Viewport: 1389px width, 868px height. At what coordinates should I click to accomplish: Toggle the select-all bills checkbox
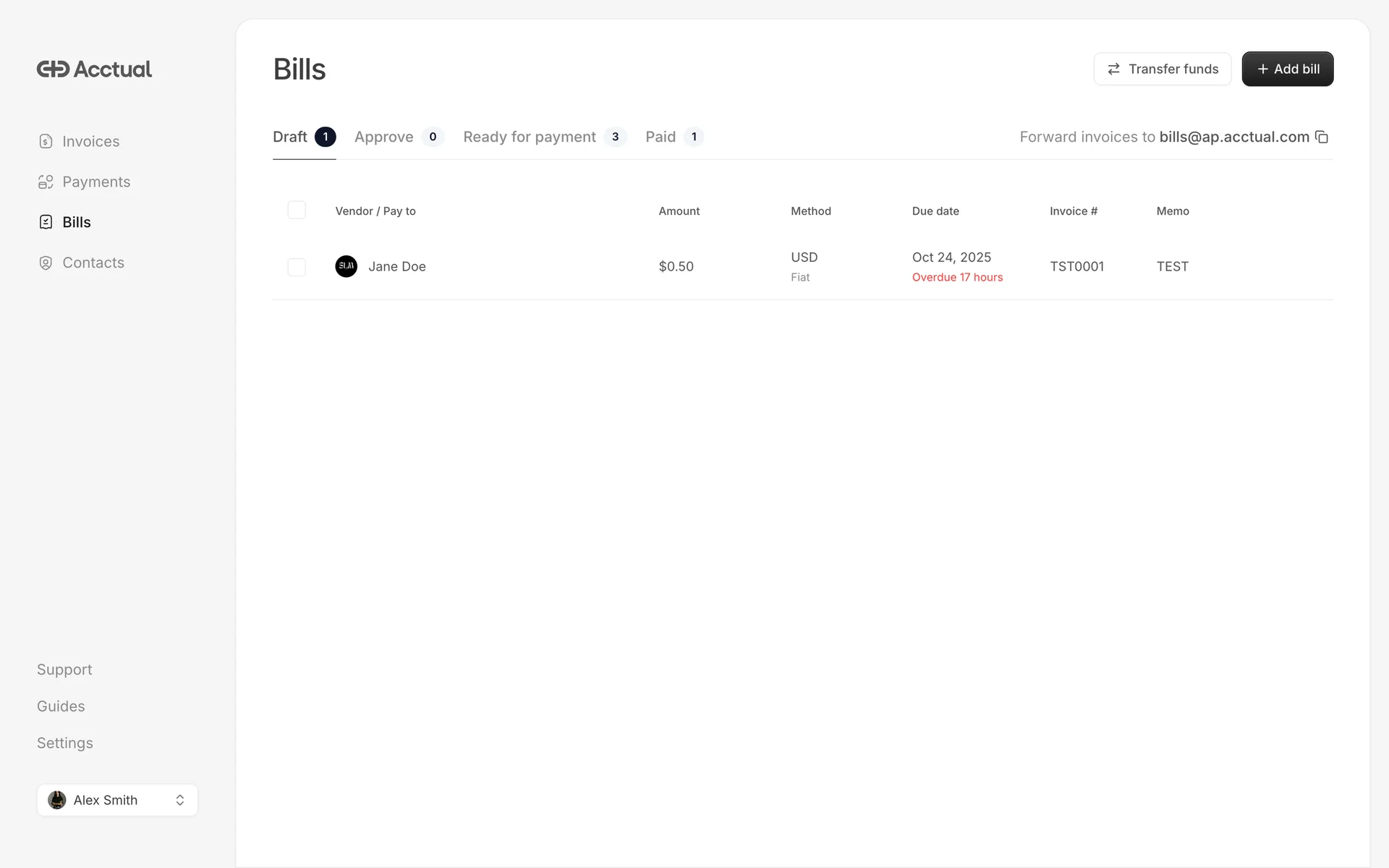point(297,210)
